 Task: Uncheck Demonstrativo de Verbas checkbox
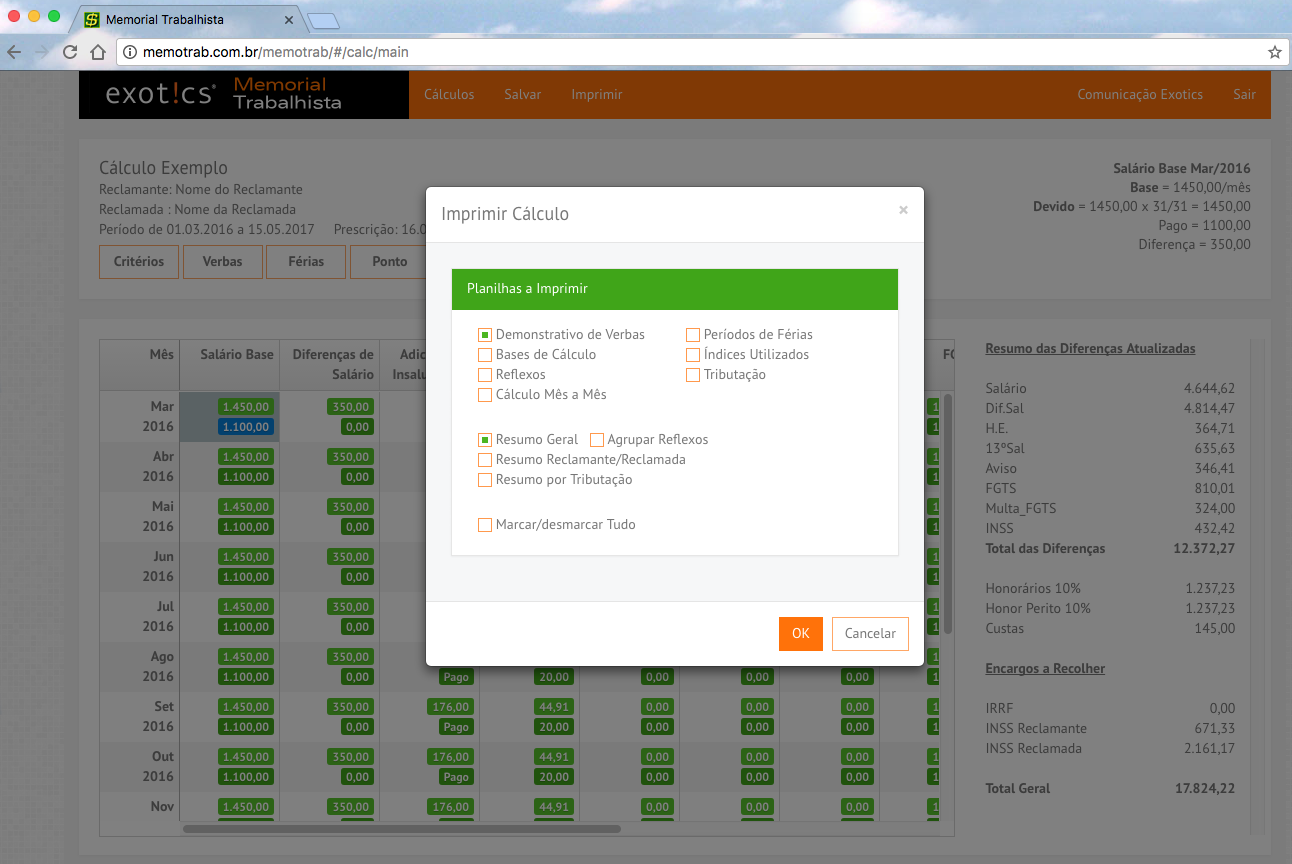pos(485,335)
